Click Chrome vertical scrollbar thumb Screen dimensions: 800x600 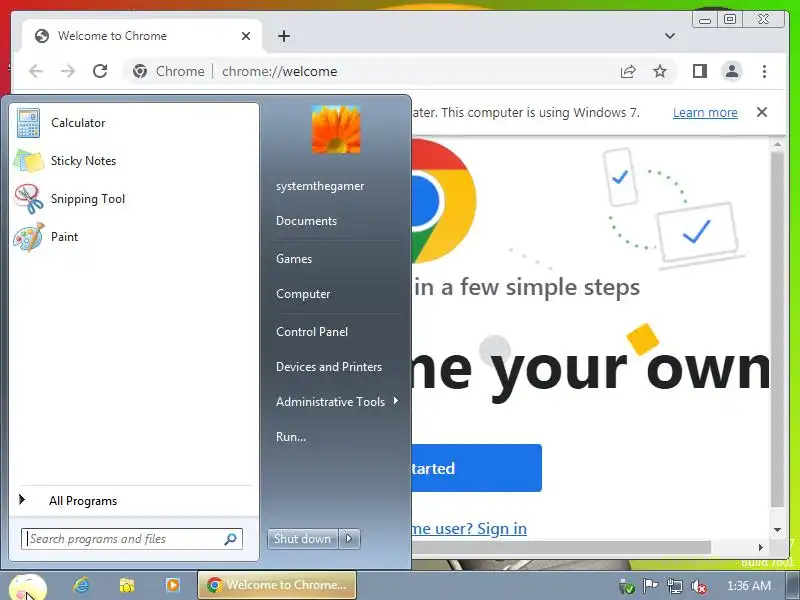coord(777,329)
